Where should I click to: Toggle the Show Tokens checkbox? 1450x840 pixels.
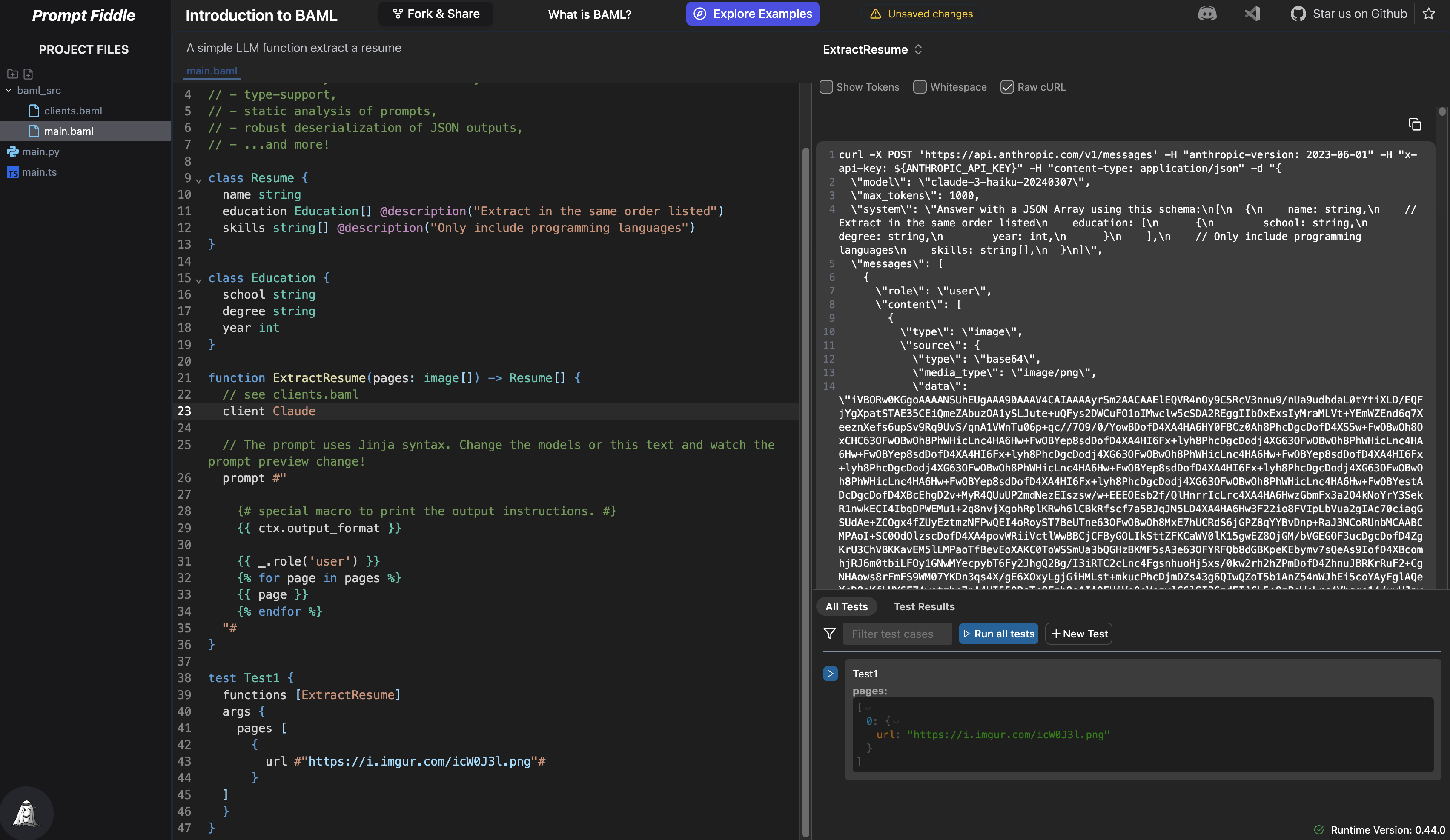pos(826,87)
